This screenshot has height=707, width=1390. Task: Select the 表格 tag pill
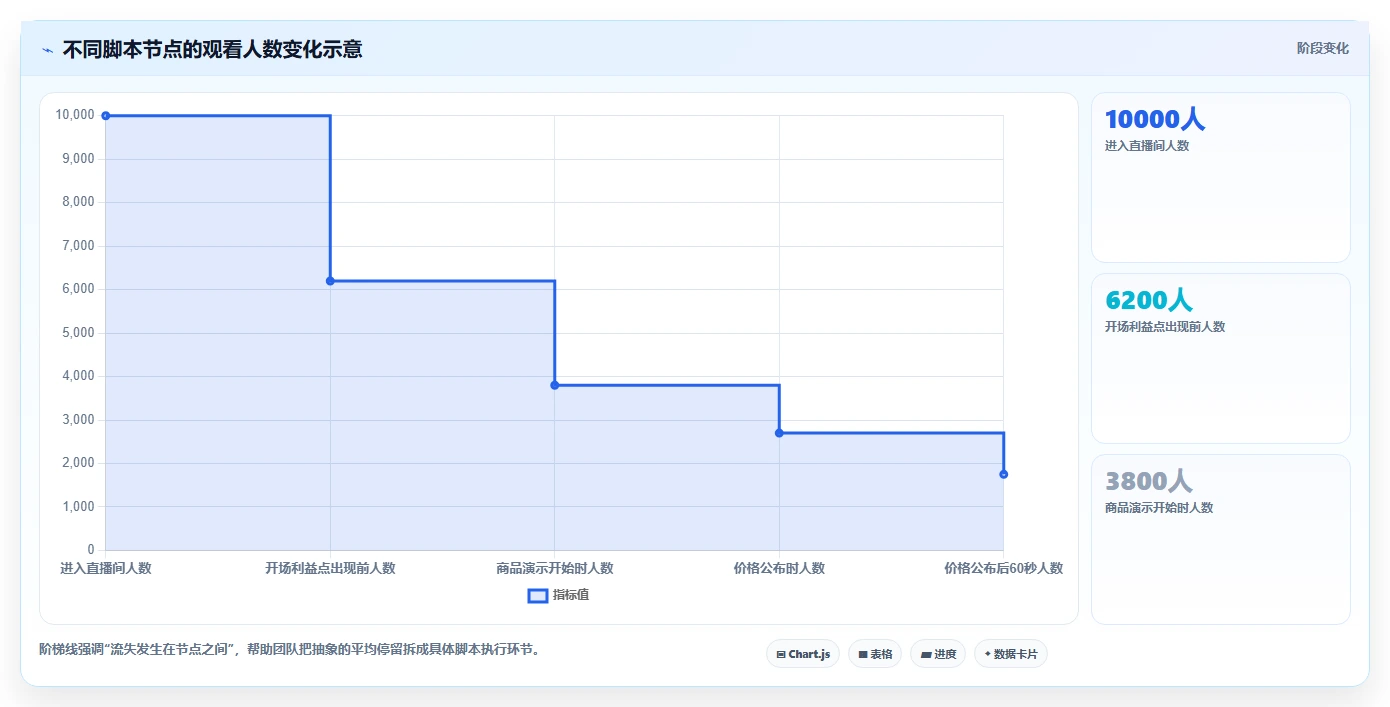coord(874,654)
